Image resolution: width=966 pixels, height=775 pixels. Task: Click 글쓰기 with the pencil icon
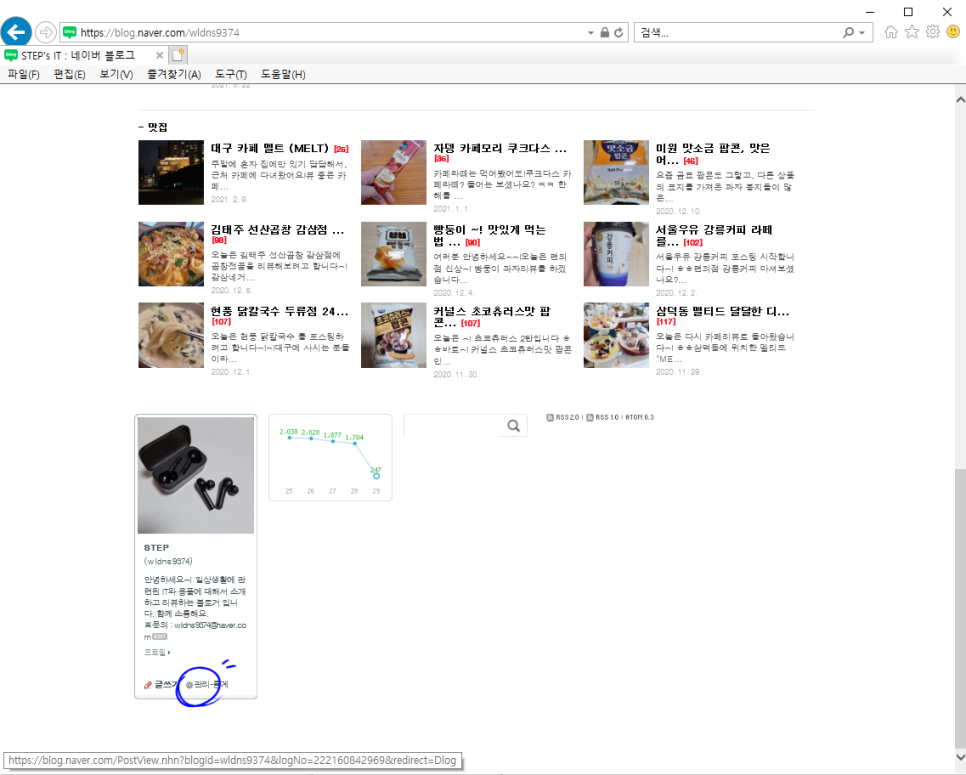point(160,684)
